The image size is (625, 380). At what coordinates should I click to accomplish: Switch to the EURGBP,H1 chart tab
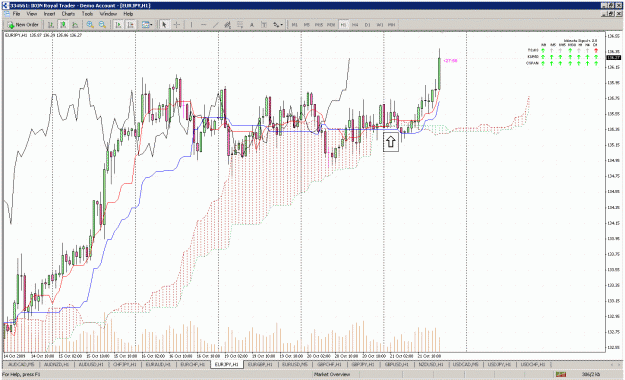point(260,364)
